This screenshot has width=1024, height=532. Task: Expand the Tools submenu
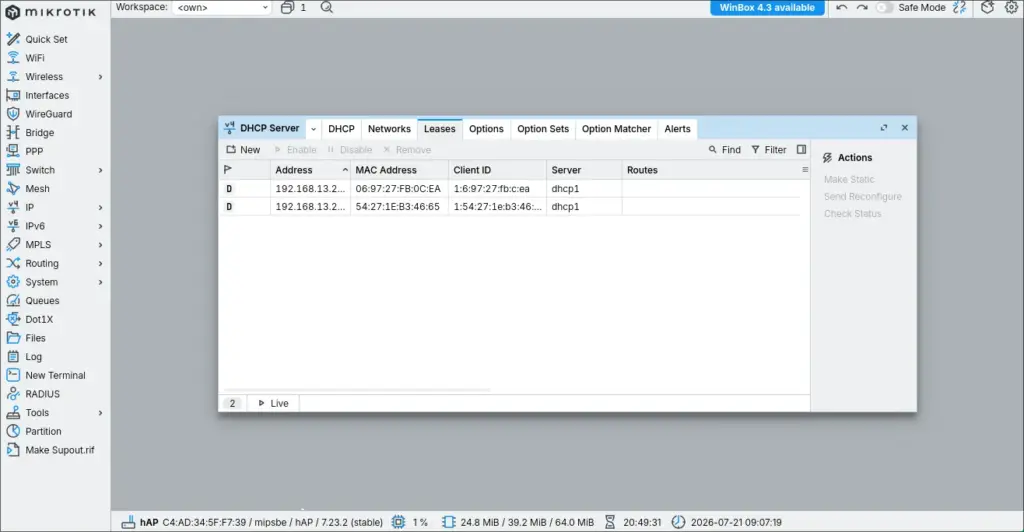[101, 413]
